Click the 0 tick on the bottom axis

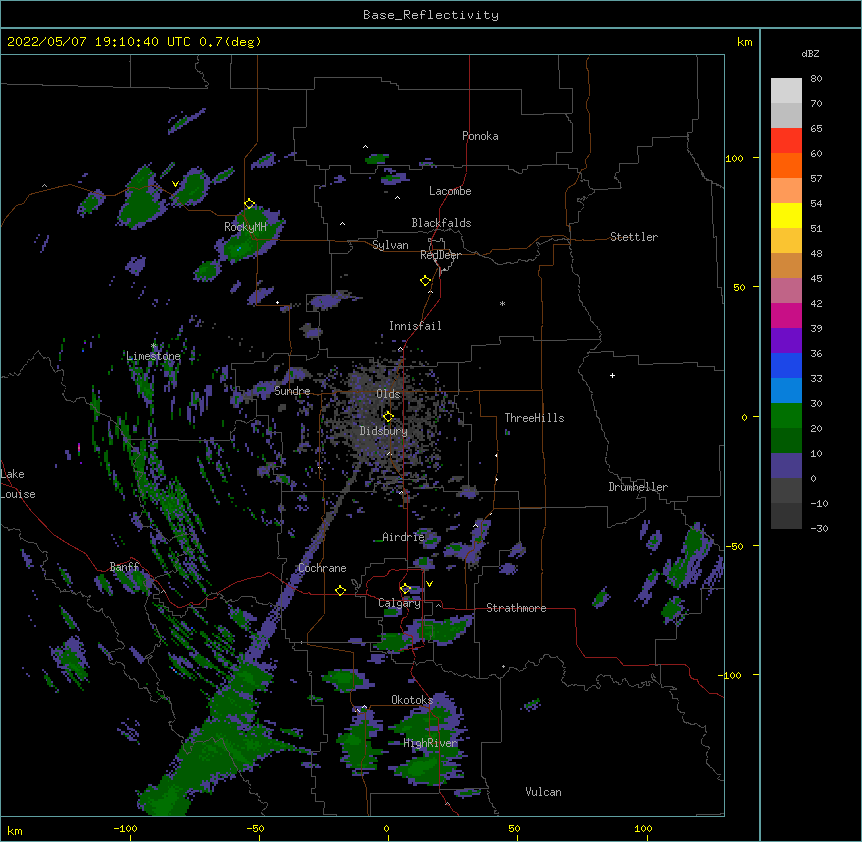(x=386, y=828)
